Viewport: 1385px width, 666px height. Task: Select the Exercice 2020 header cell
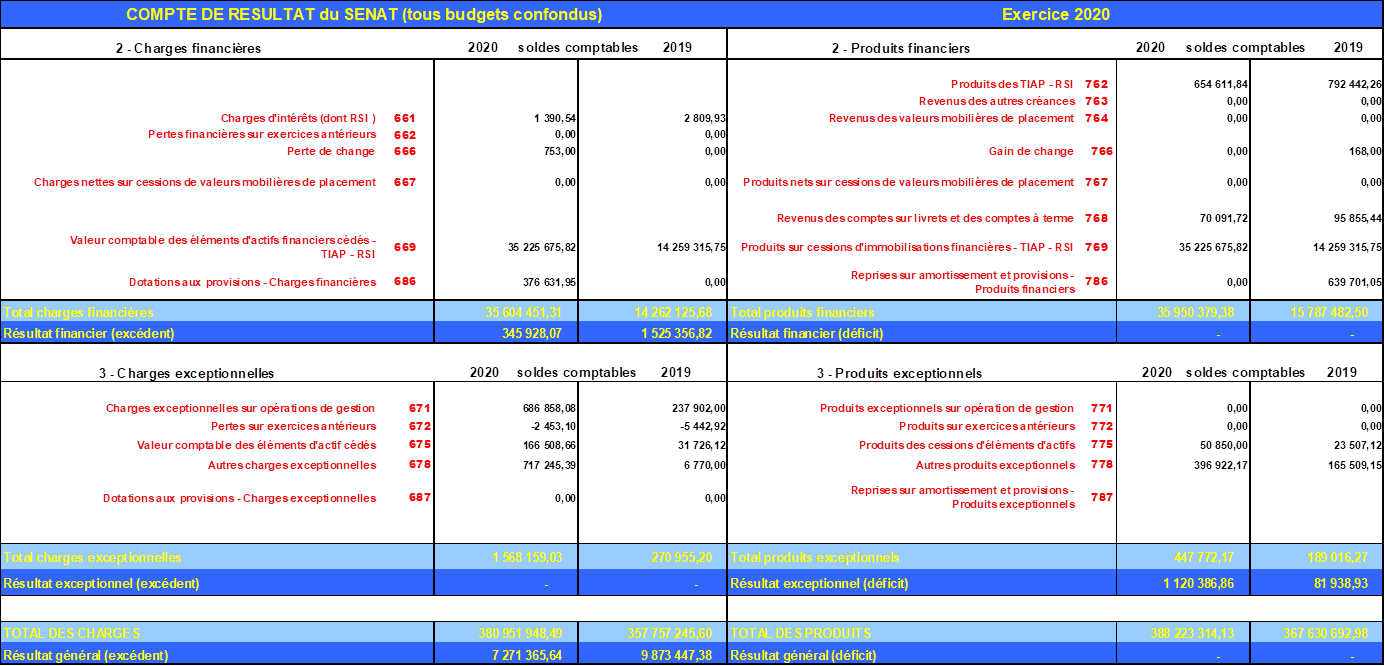pos(1055,15)
